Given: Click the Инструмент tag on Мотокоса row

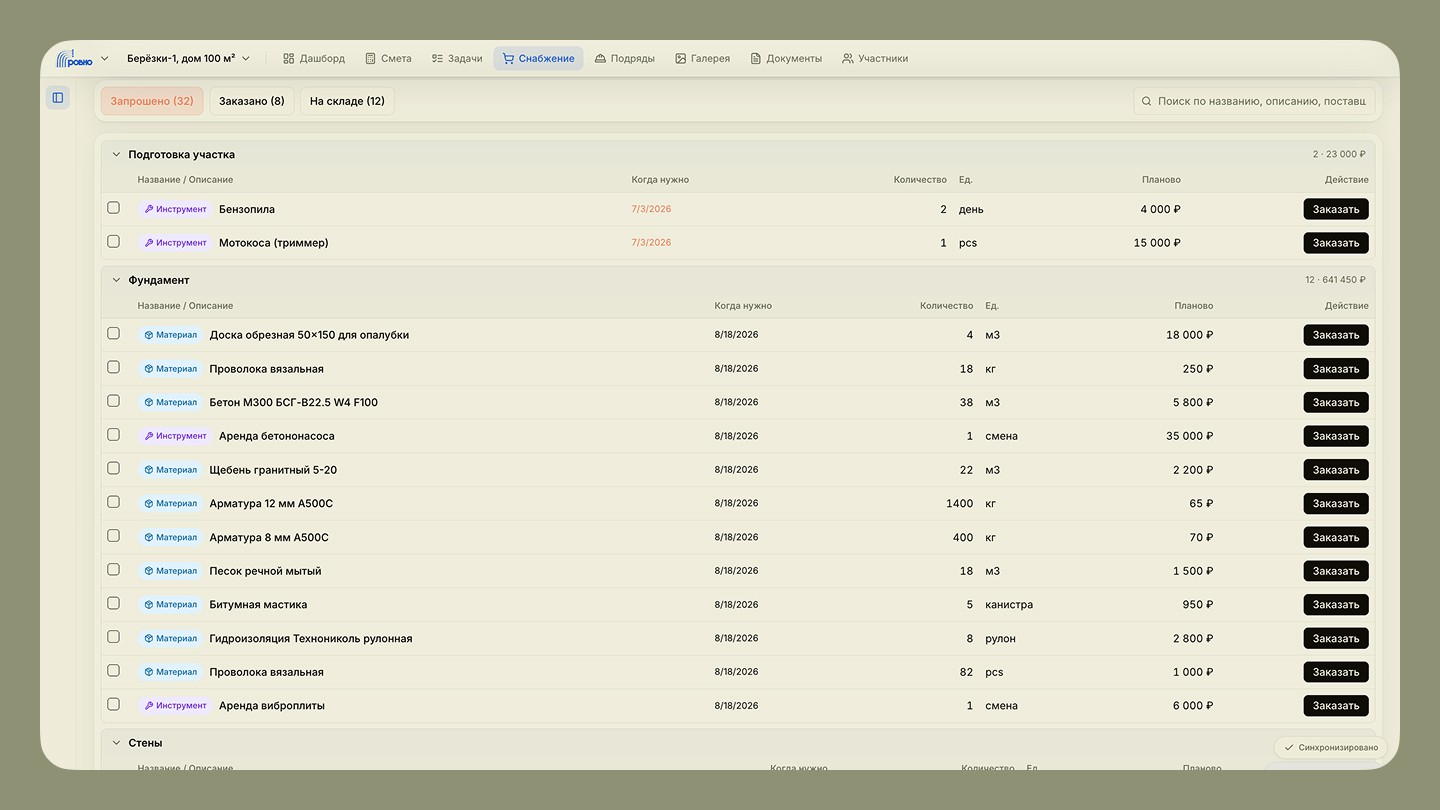Looking at the screenshot, I should click(175, 243).
